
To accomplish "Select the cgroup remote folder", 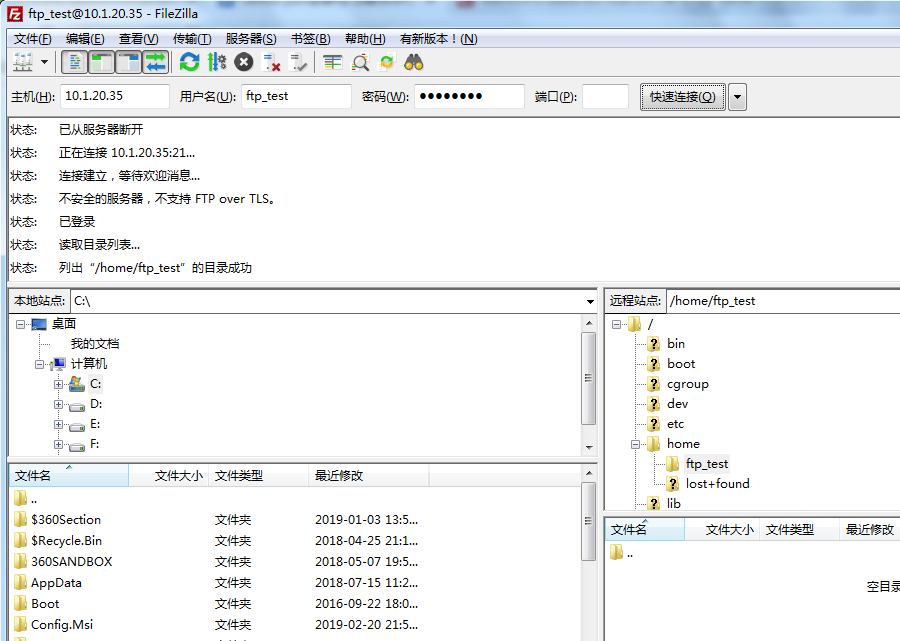I will [x=688, y=384].
